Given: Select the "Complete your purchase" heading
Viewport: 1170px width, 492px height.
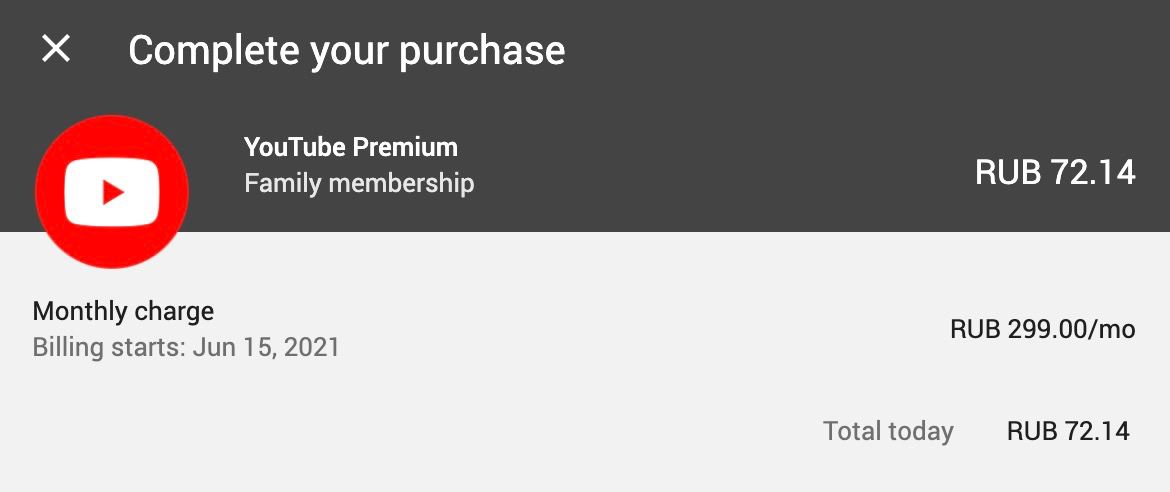Looking at the screenshot, I should (x=346, y=52).
